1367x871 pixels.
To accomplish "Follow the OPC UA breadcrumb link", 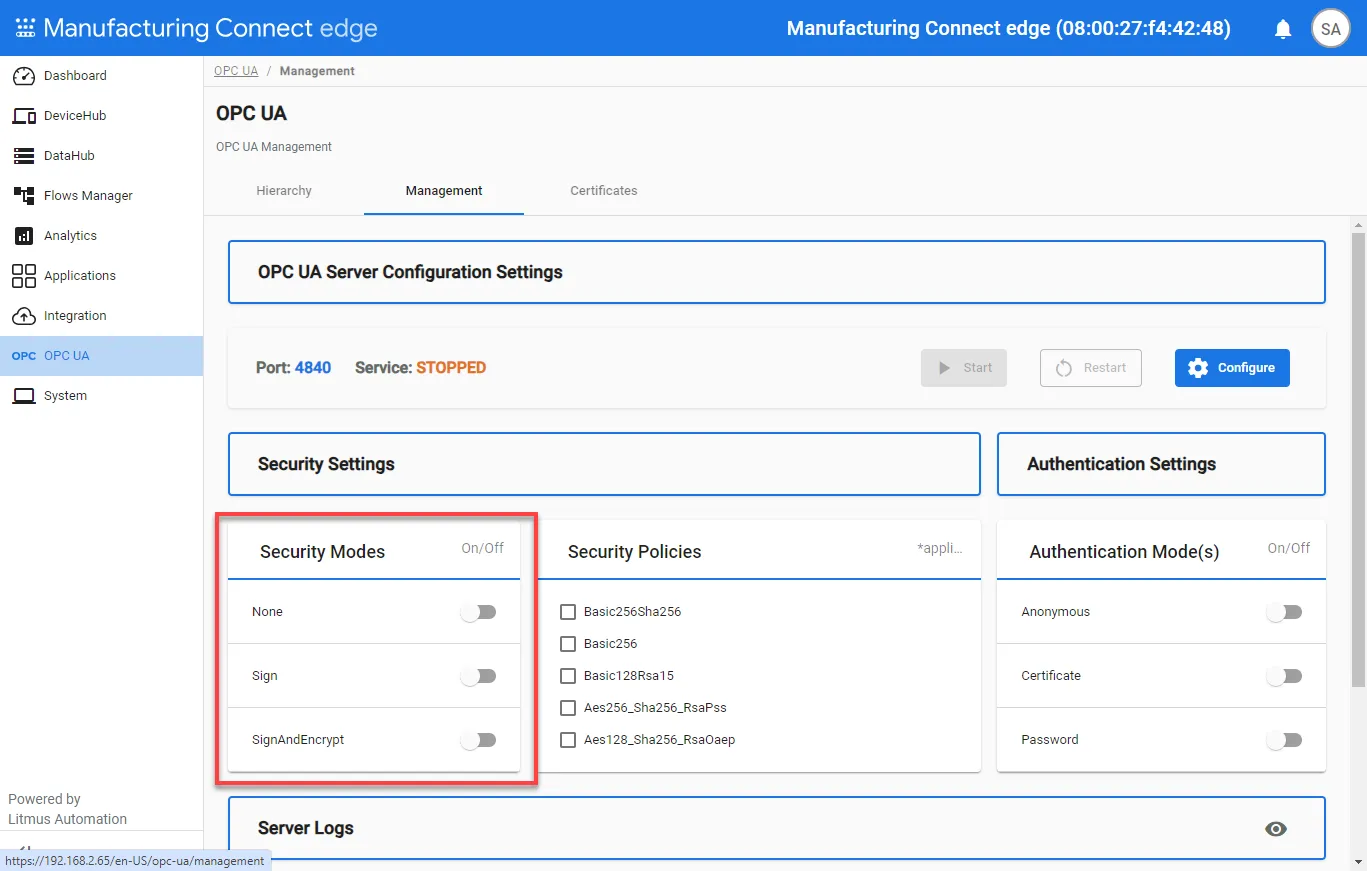I will click(237, 71).
